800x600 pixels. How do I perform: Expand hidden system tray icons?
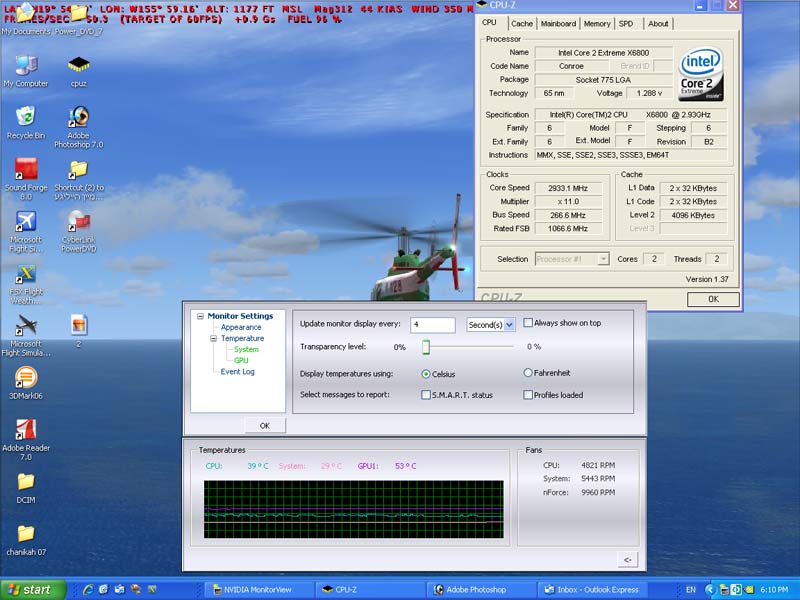(x=709, y=589)
